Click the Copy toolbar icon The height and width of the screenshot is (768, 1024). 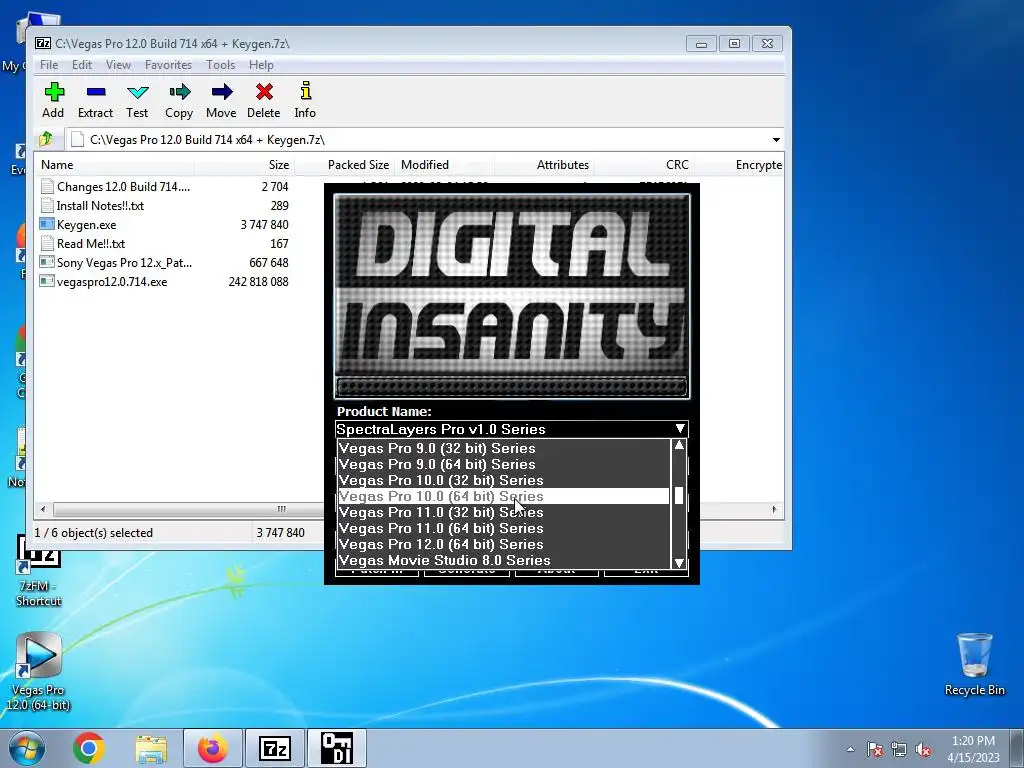click(x=179, y=100)
